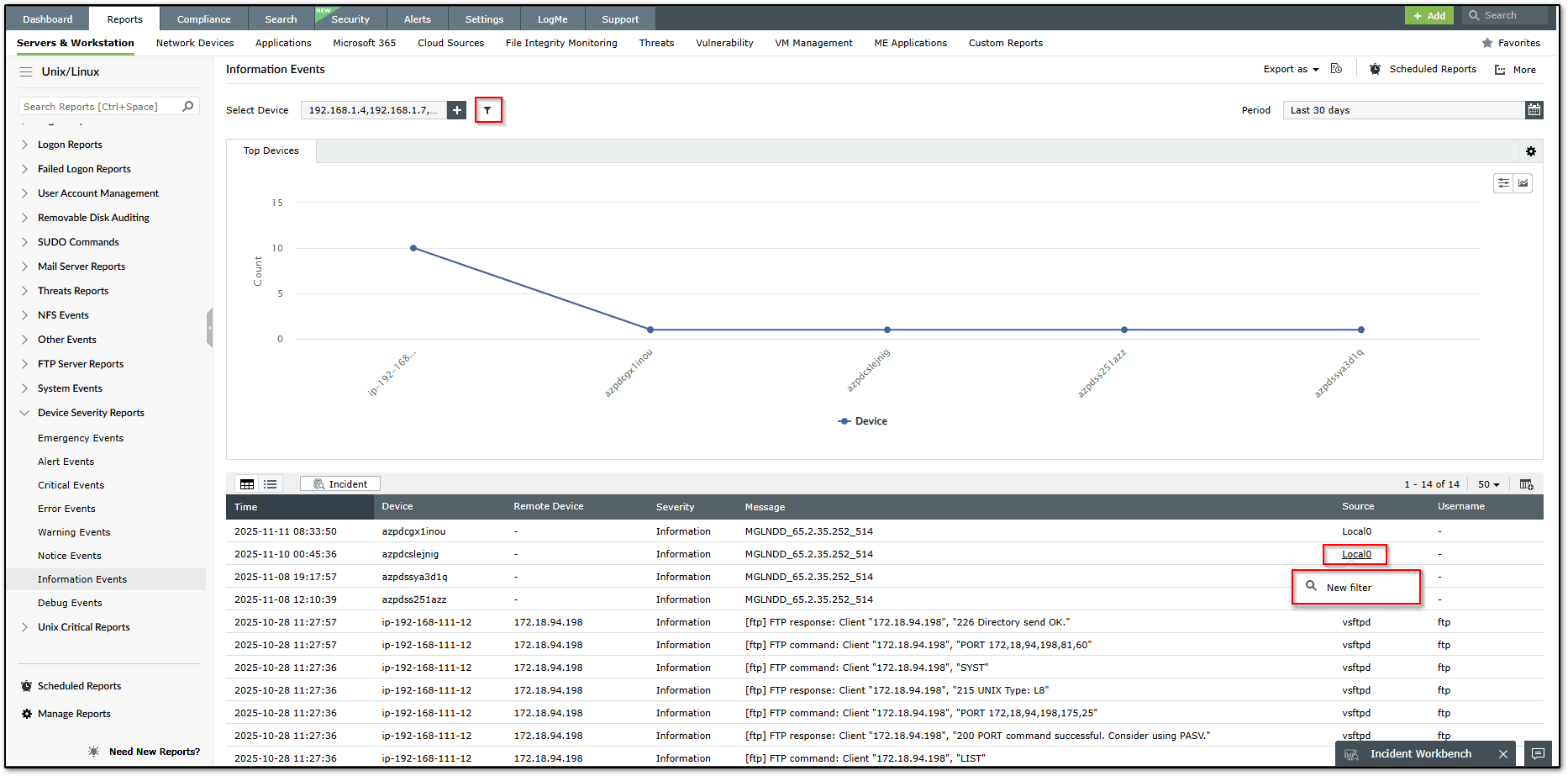Image resolution: width=1568 pixels, height=776 pixels.
Task: Toggle the Device series in chart legend
Action: tap(863, 421)
